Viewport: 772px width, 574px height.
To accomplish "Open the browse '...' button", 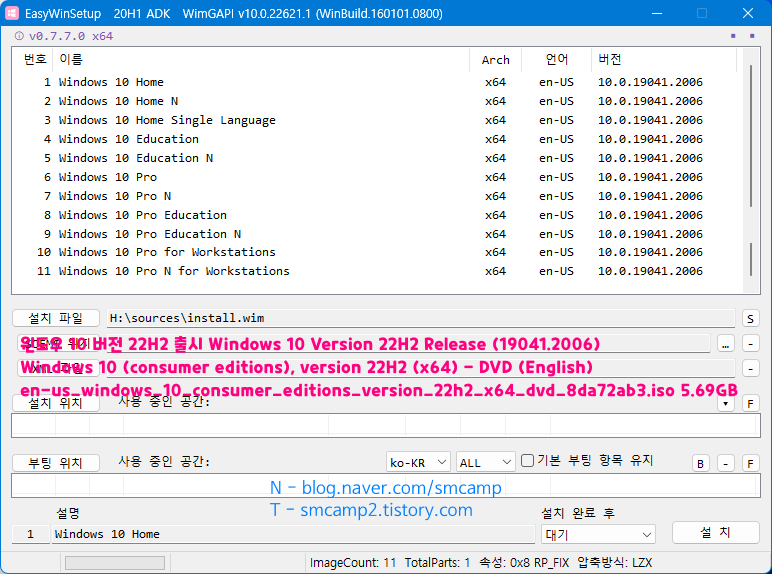I will coord(725,344).
